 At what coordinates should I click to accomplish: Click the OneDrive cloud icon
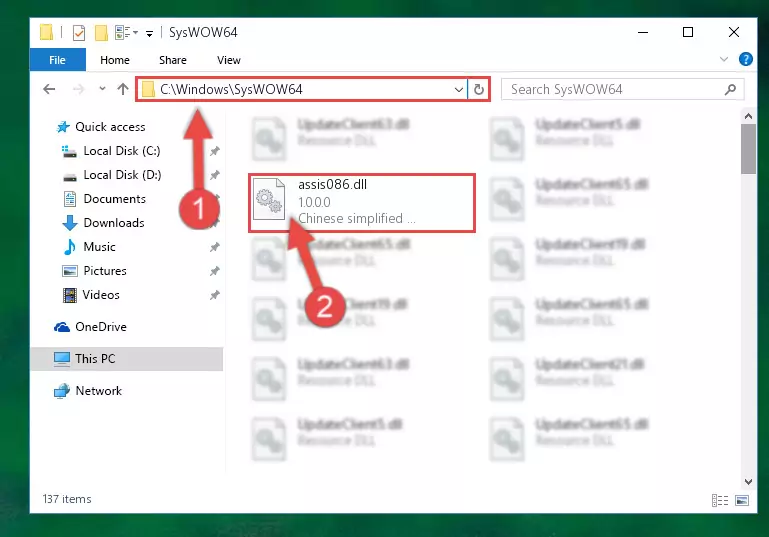[x=62, y=327]
